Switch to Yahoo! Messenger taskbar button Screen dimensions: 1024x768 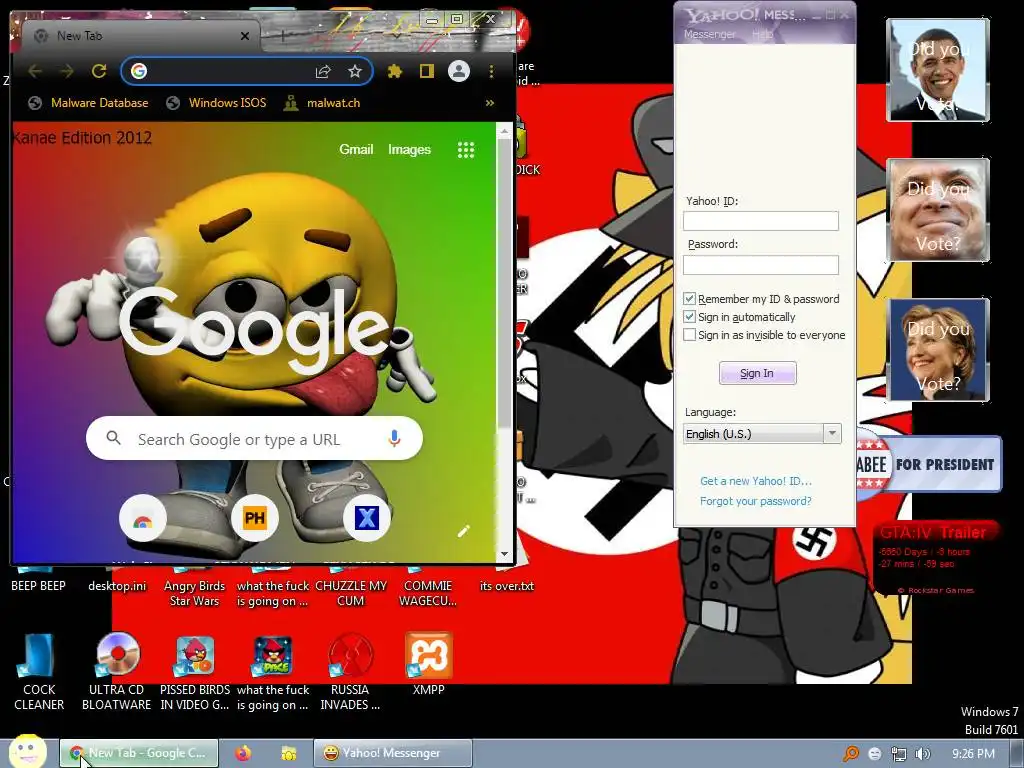coord(392,753)
